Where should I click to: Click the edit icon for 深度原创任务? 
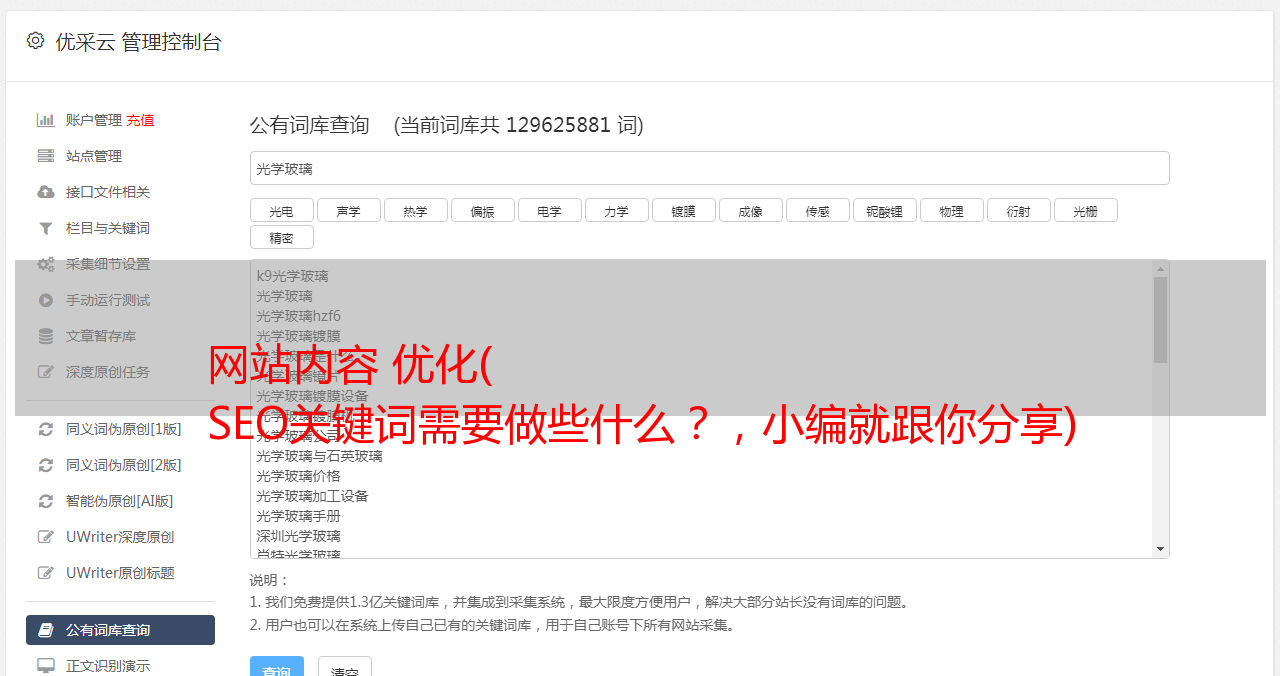[x=46, y=372]
